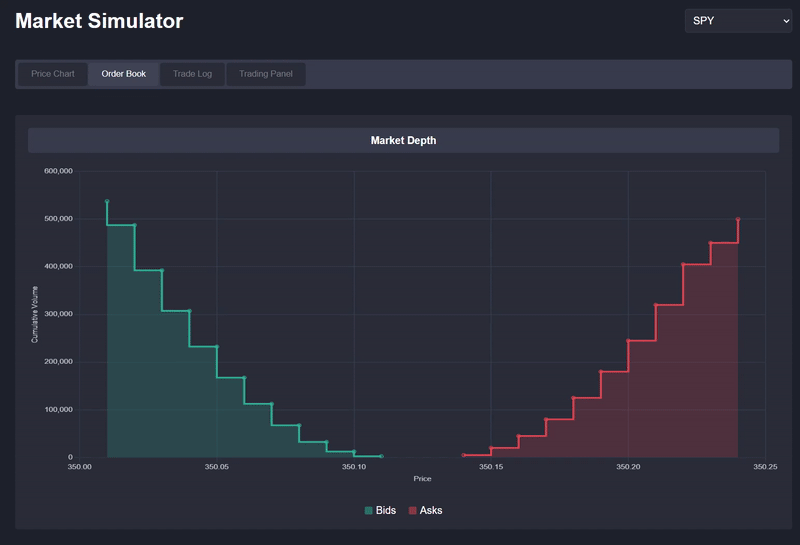
Task: Open the SPY symbol dropdown
Action: [x=738, y=21]
